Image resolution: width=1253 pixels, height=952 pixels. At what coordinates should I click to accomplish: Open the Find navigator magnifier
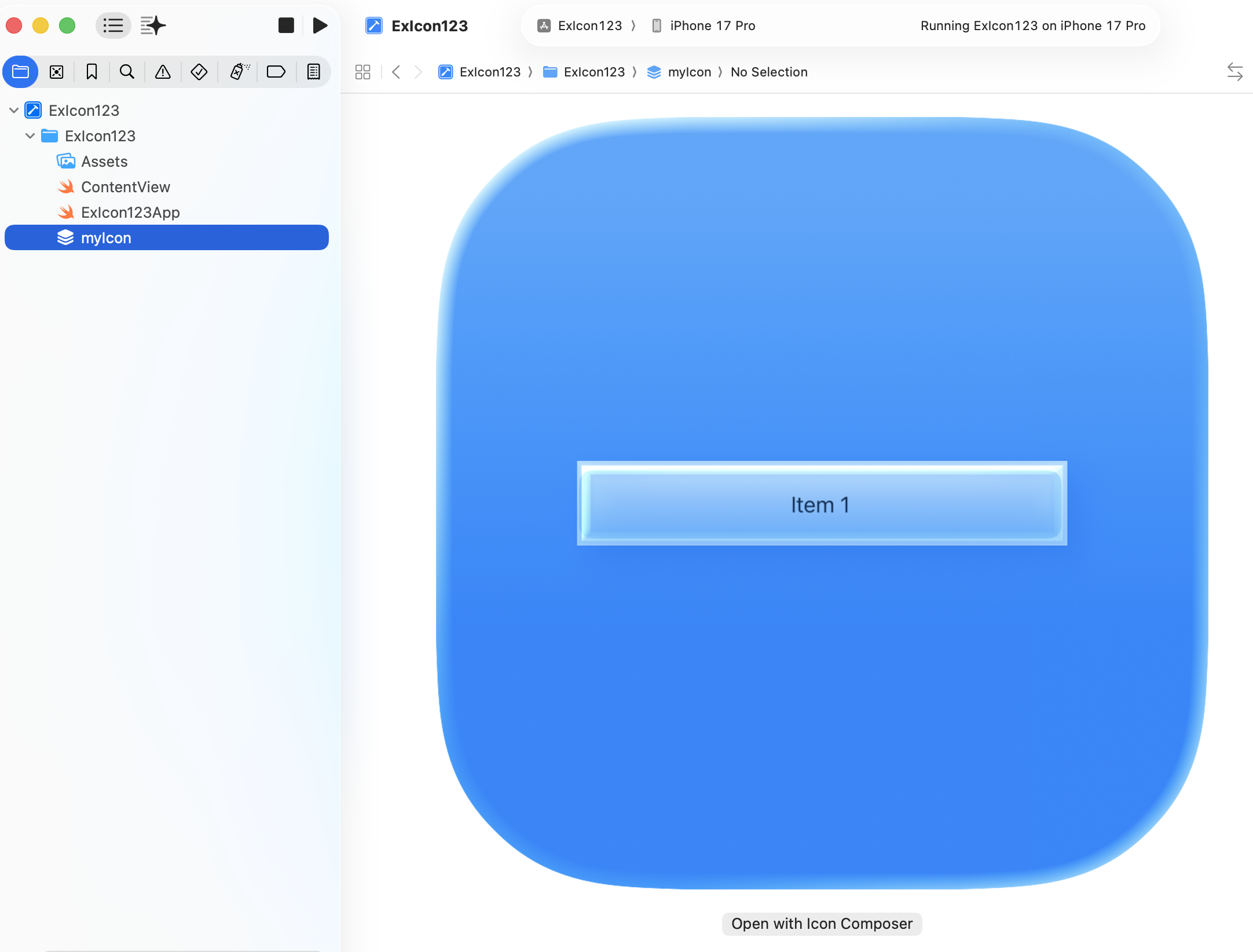point(127,72)
